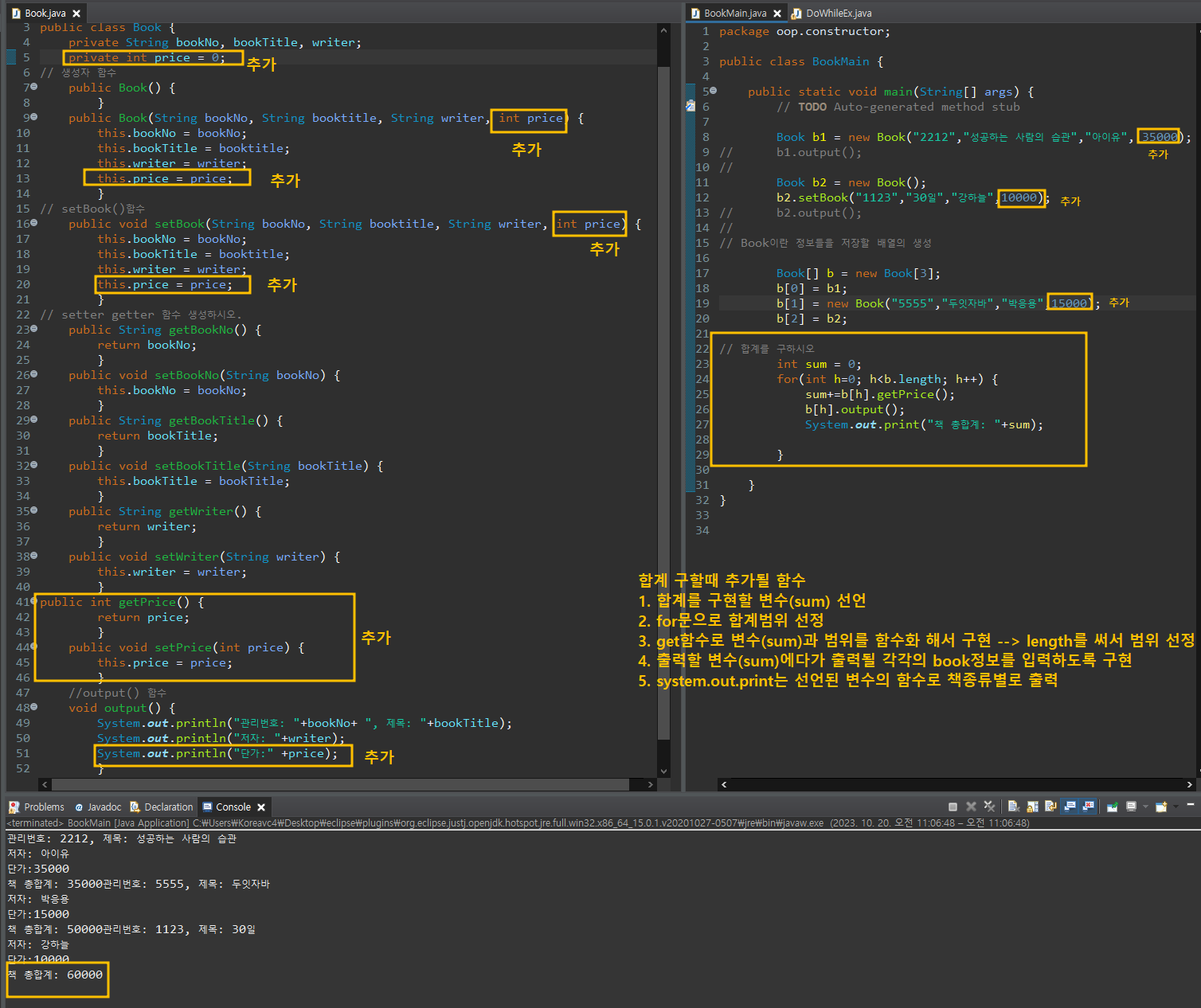Viewport: 1201px width, 1008px height.
Task: Click the 'return price;' statement in getPrice
Action: 143,617
